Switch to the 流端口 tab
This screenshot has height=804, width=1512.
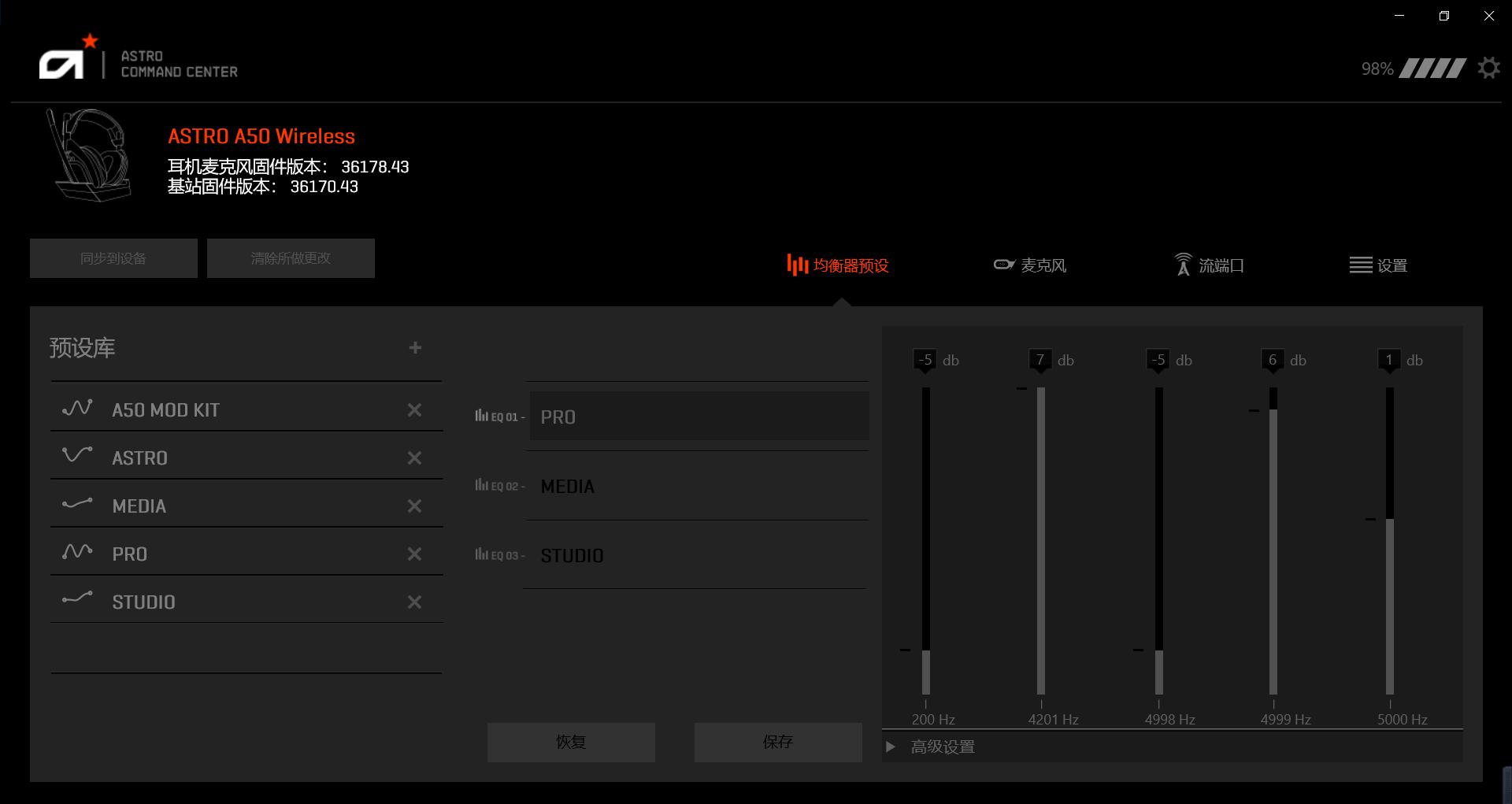1209,265
